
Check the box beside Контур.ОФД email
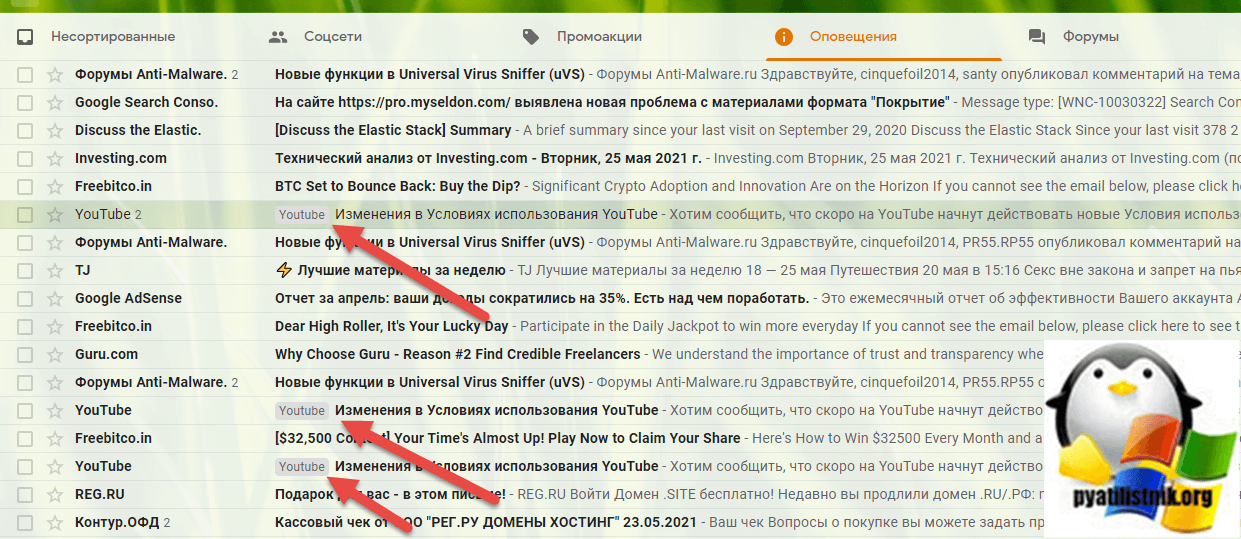tap(25, 522)
